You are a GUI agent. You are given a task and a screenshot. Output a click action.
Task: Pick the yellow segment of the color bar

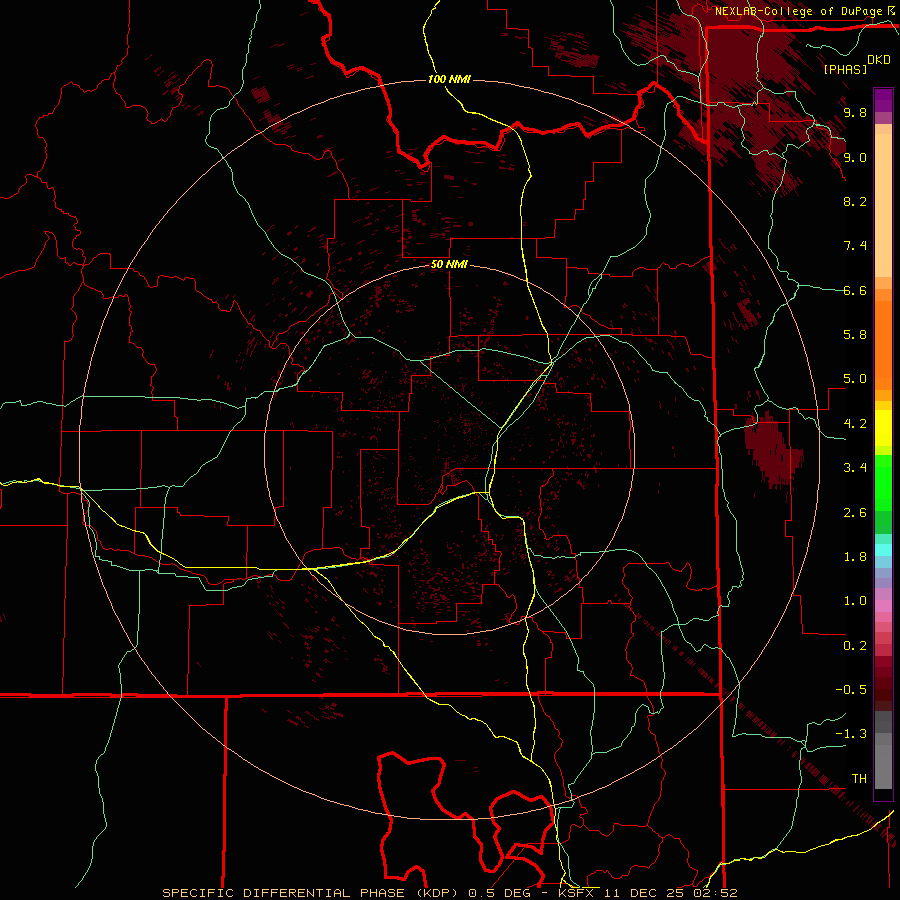[x=883, y=428]
